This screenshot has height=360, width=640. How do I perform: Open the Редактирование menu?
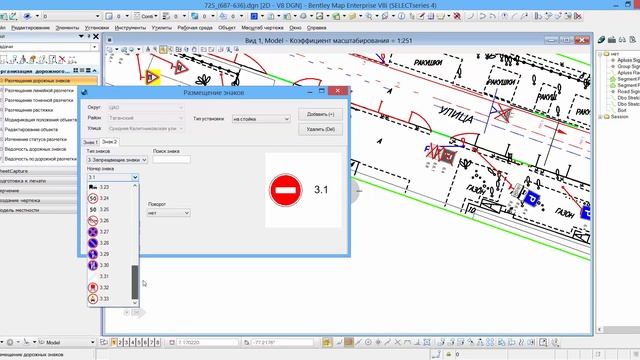point(31,28)
